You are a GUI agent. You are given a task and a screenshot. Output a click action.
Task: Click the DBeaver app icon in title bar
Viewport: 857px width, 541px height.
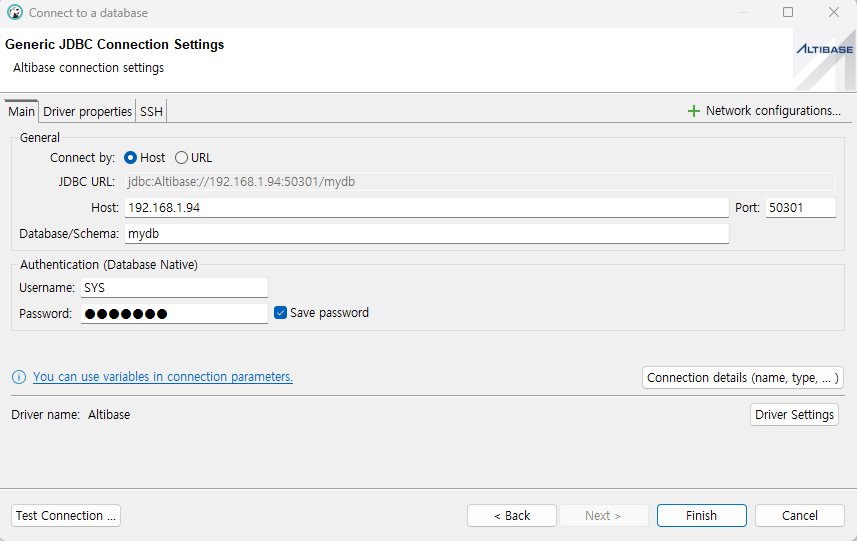(14, 13)
